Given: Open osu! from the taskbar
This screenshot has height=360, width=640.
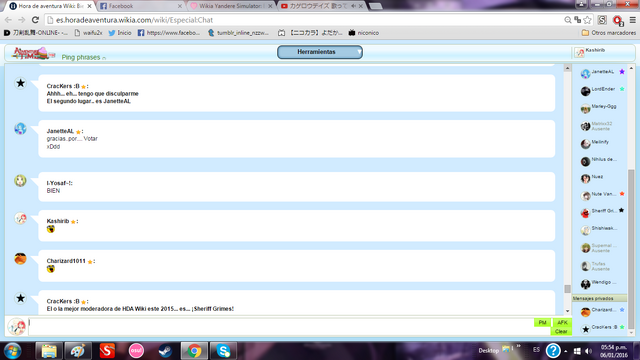Looking at the screenshot, I should tap(136, 351).
